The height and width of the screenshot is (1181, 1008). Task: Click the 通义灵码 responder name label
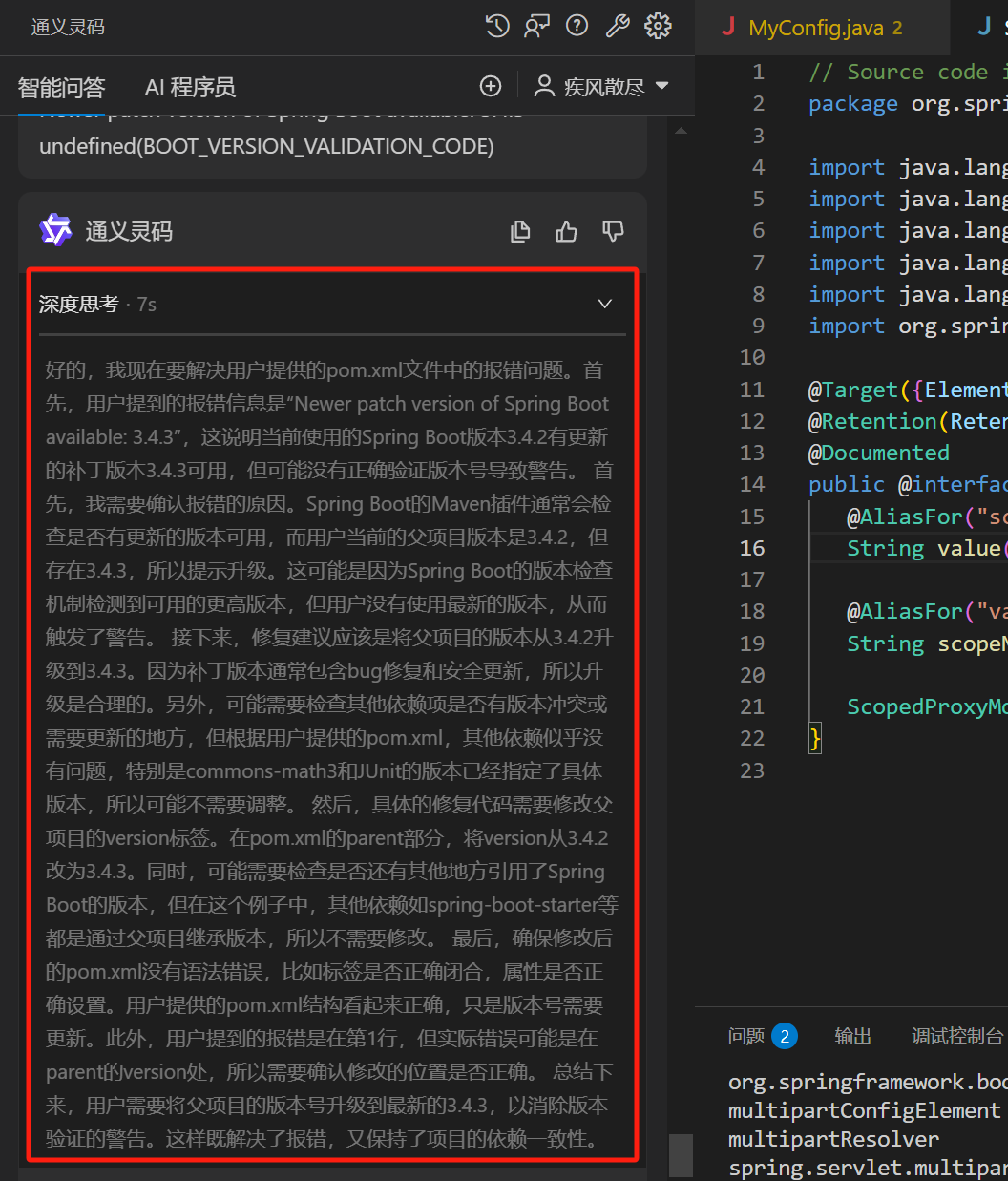pos(129,231)
